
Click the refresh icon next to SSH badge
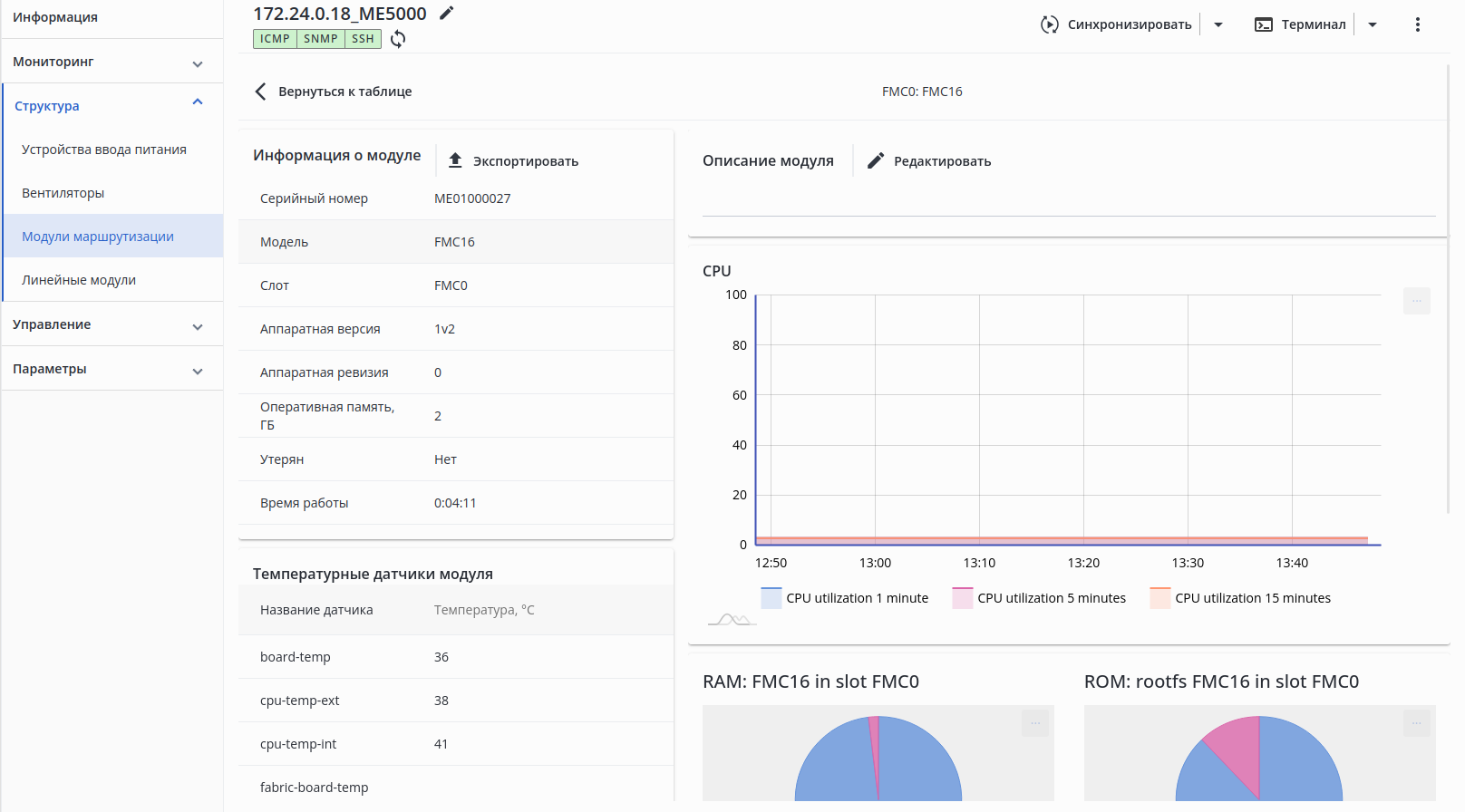398,39
